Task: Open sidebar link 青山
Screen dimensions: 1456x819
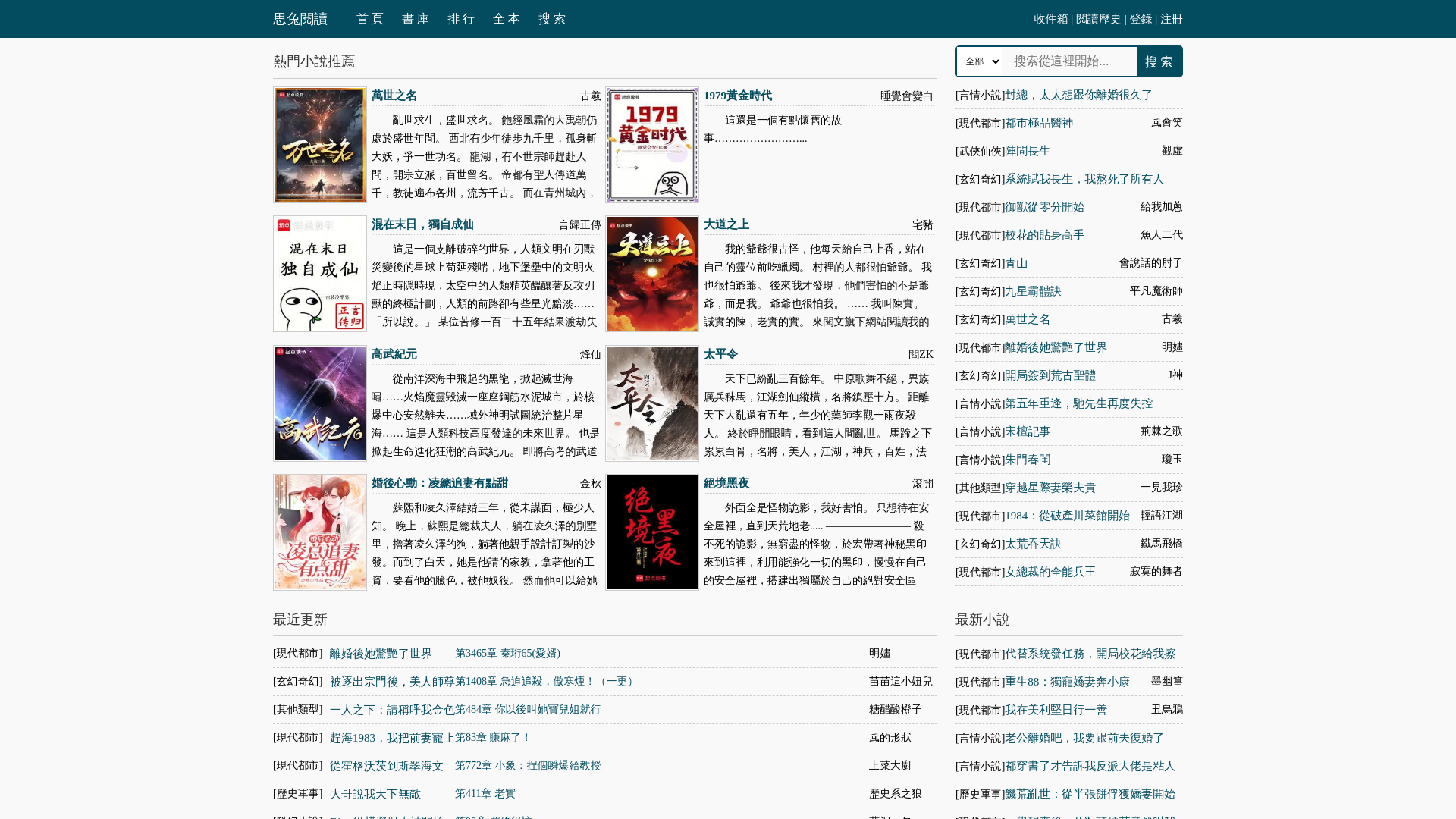Action: 1016,263
